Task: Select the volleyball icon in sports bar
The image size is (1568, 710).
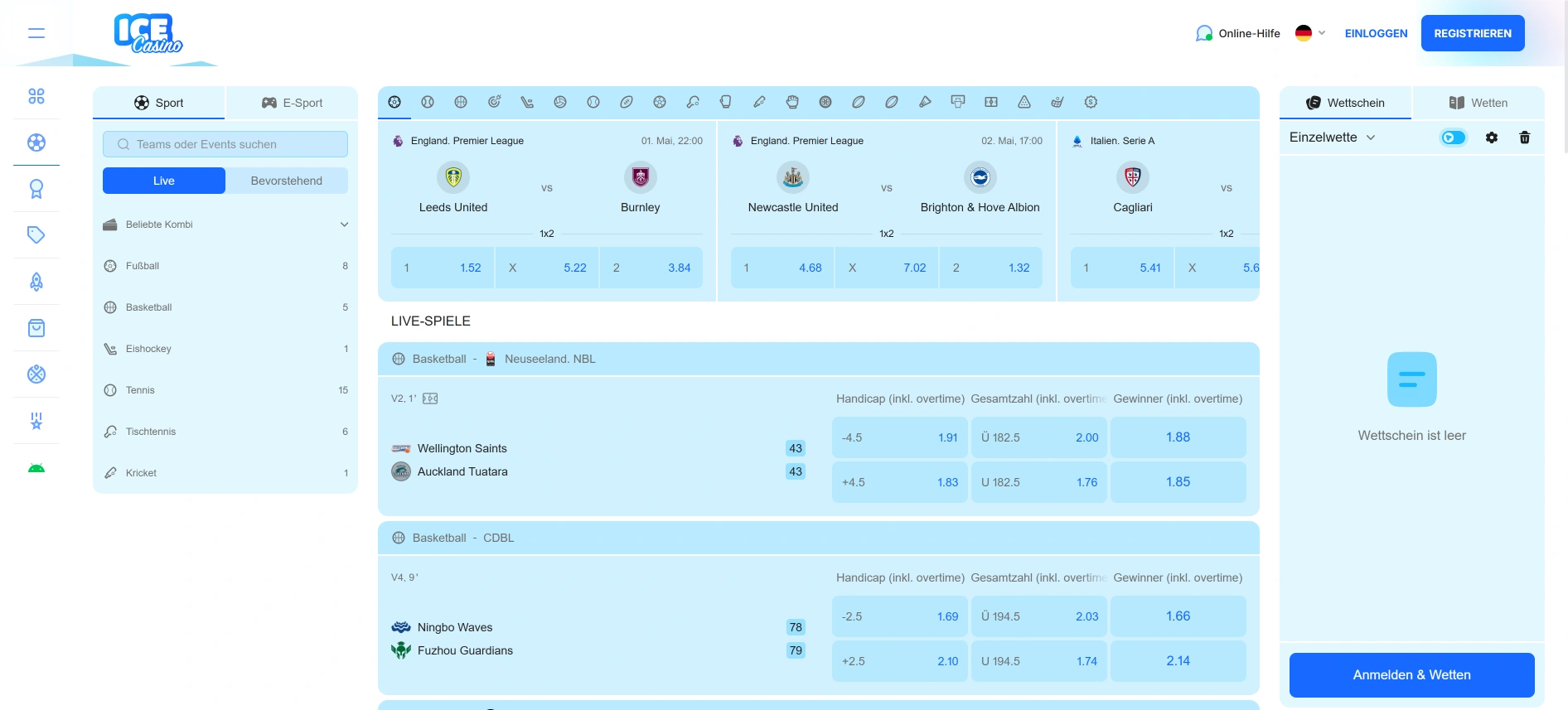Action: coord(560,102)
